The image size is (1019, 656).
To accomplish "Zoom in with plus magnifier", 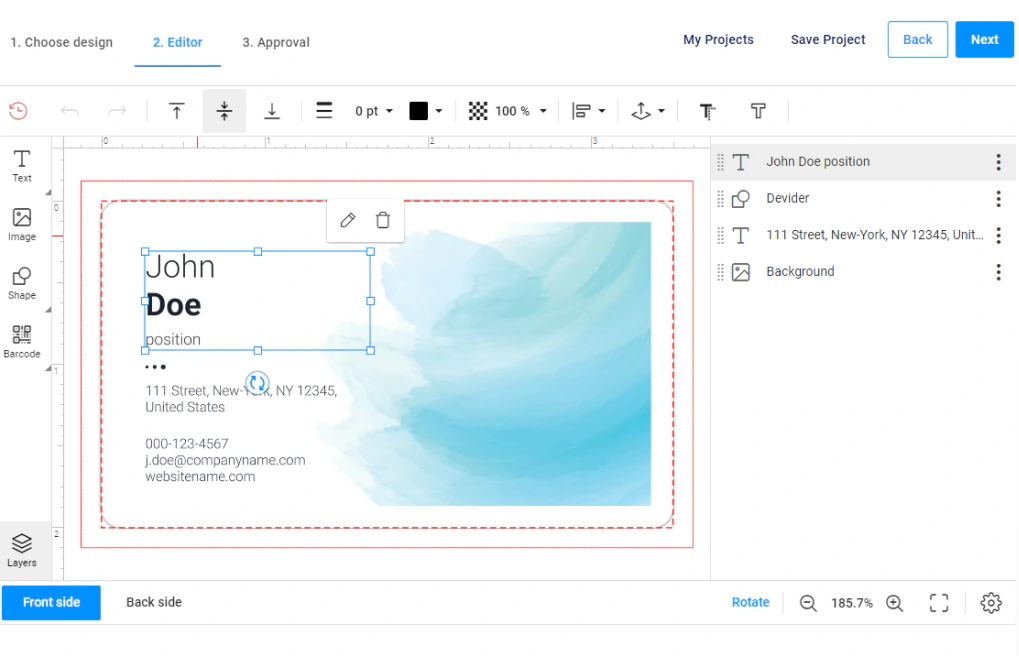I will click(895, 603).
